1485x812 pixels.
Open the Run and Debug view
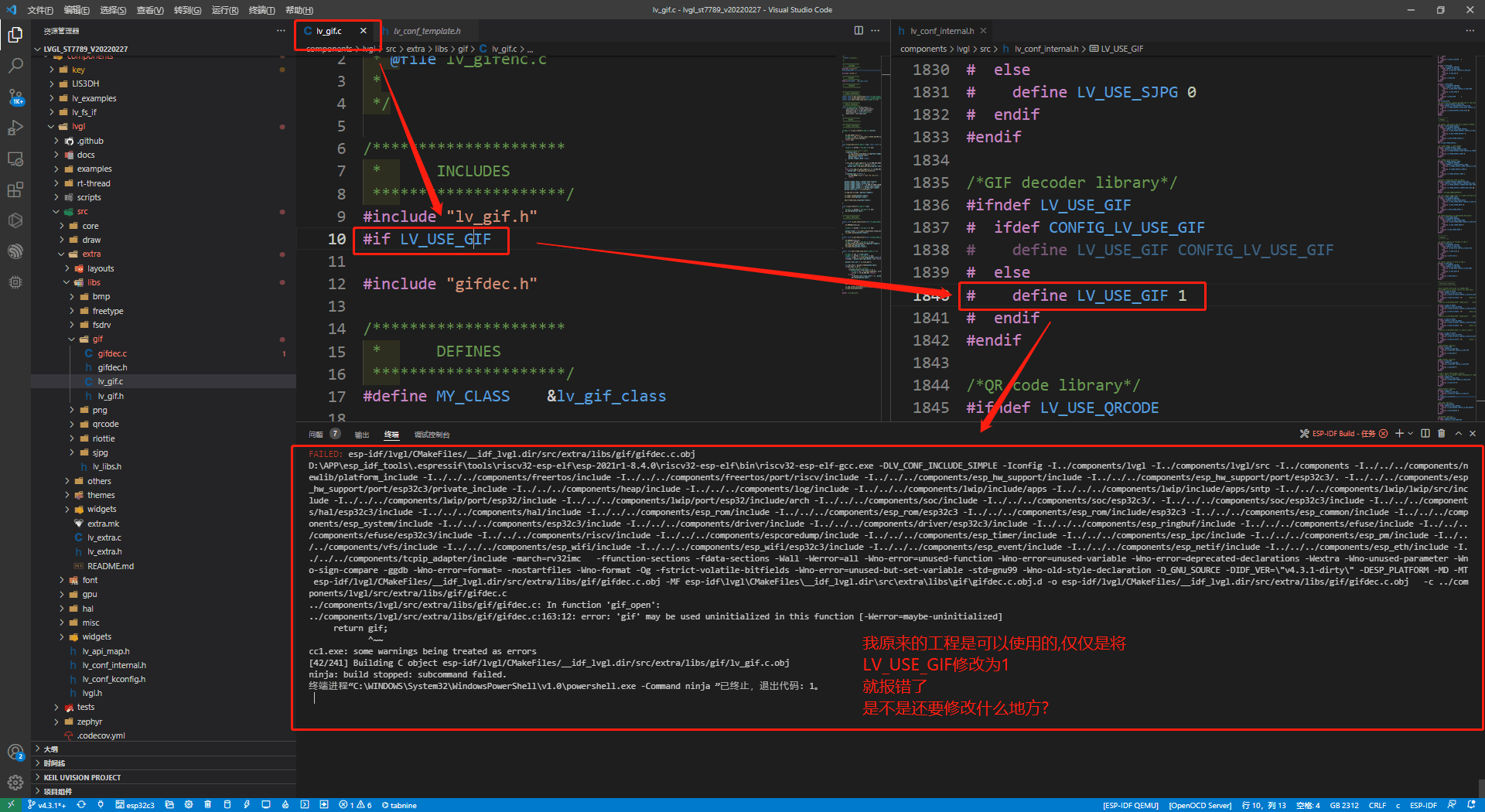click(15, 128)
